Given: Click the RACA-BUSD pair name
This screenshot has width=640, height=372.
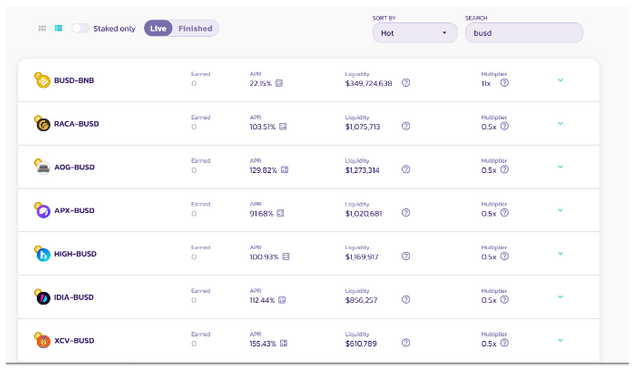Looking at the screenshot, I should pyautogui.click(x=77, y=124).
